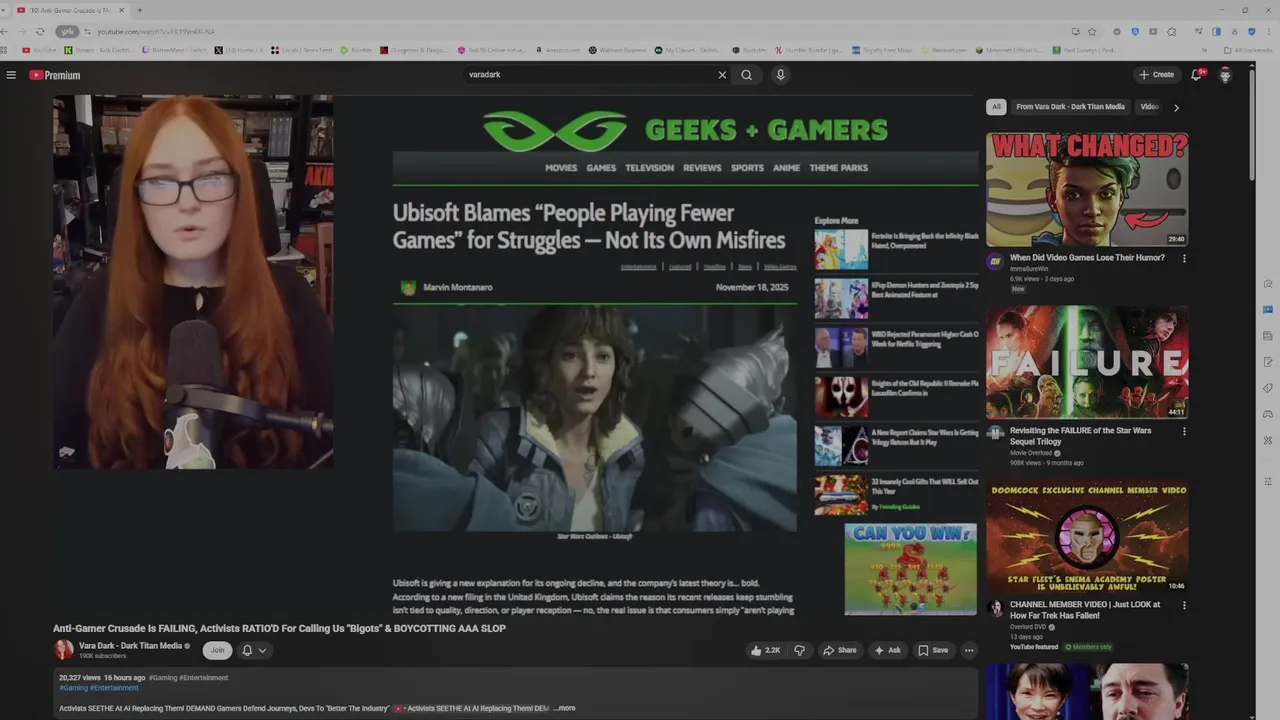Click the Ask AI button
Screen dimensions: 1280x720
coord(887,650)
